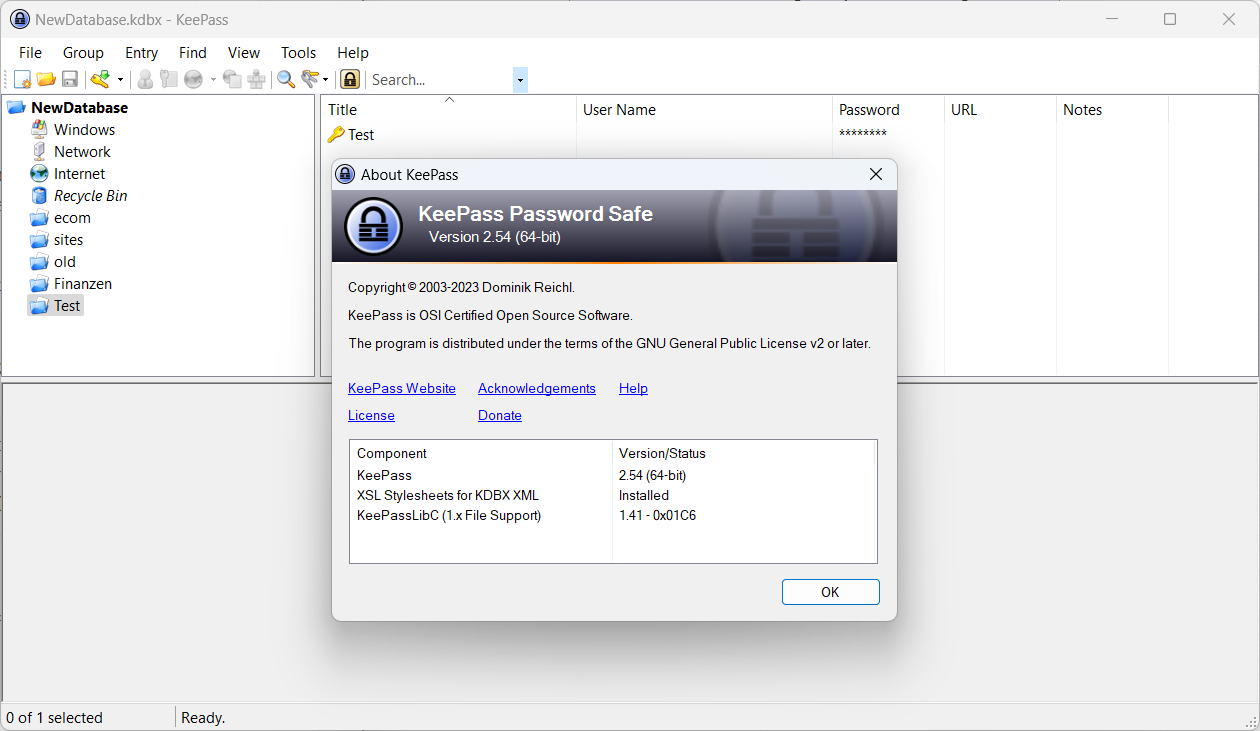This screenshot has height=731, width=1260.
Task: Open the KeePass Website link
Action: tap(401, 388)
